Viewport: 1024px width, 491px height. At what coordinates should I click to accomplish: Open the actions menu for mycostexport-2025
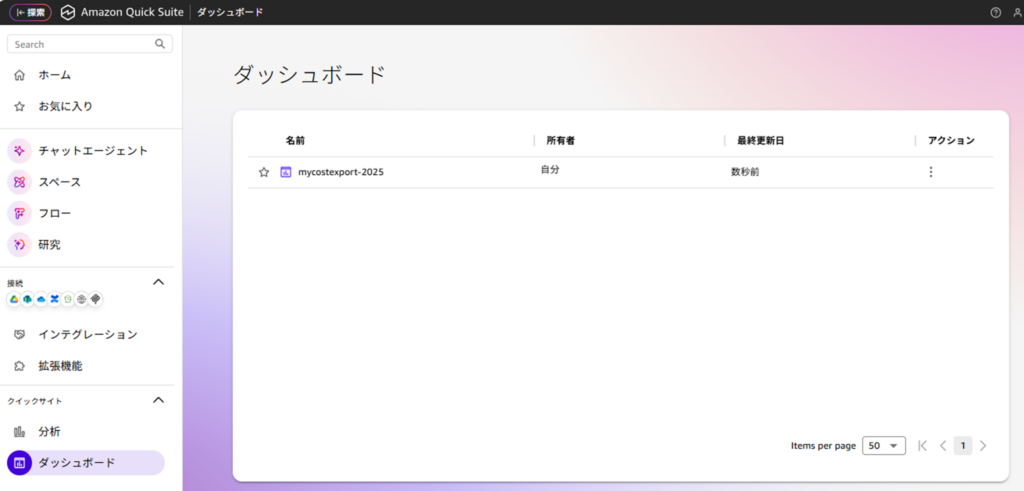(x=931, y=172)
